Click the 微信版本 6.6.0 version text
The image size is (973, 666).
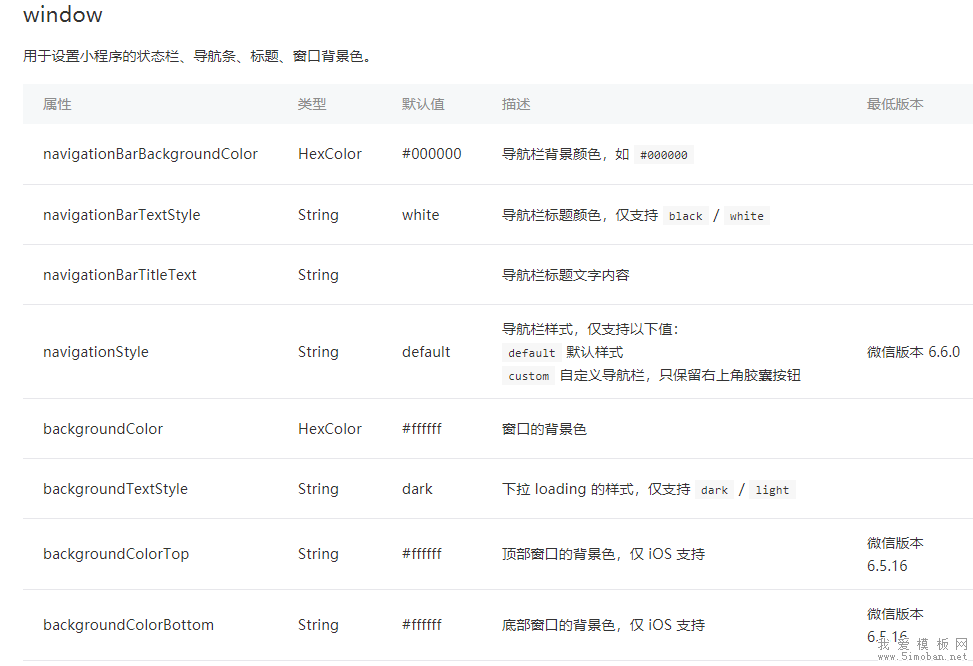[x=913, y=352]
